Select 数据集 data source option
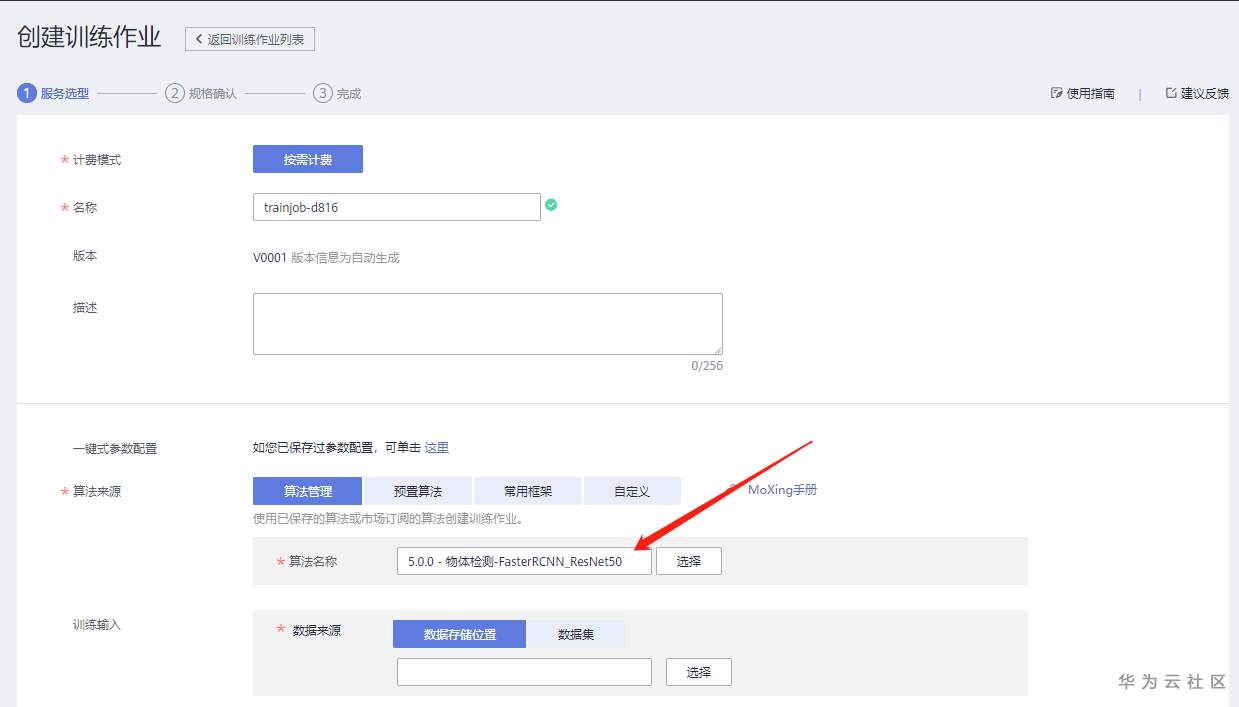 575,634
